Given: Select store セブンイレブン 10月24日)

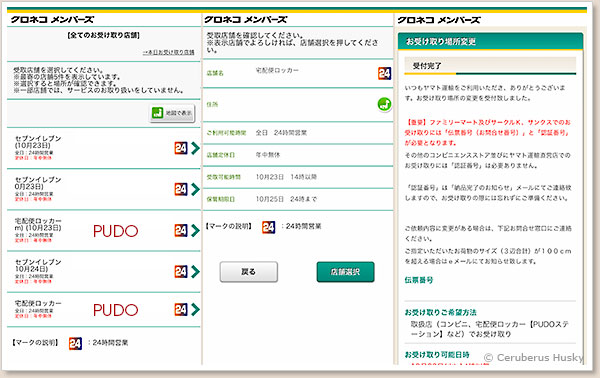Looking at the screenshot, I should tap(104, 272).
